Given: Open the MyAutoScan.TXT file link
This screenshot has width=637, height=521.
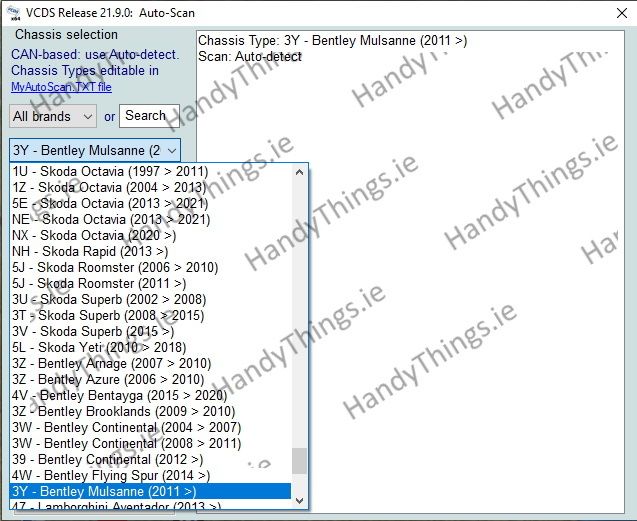Looking at the screenshot, I should coord(61,87).
